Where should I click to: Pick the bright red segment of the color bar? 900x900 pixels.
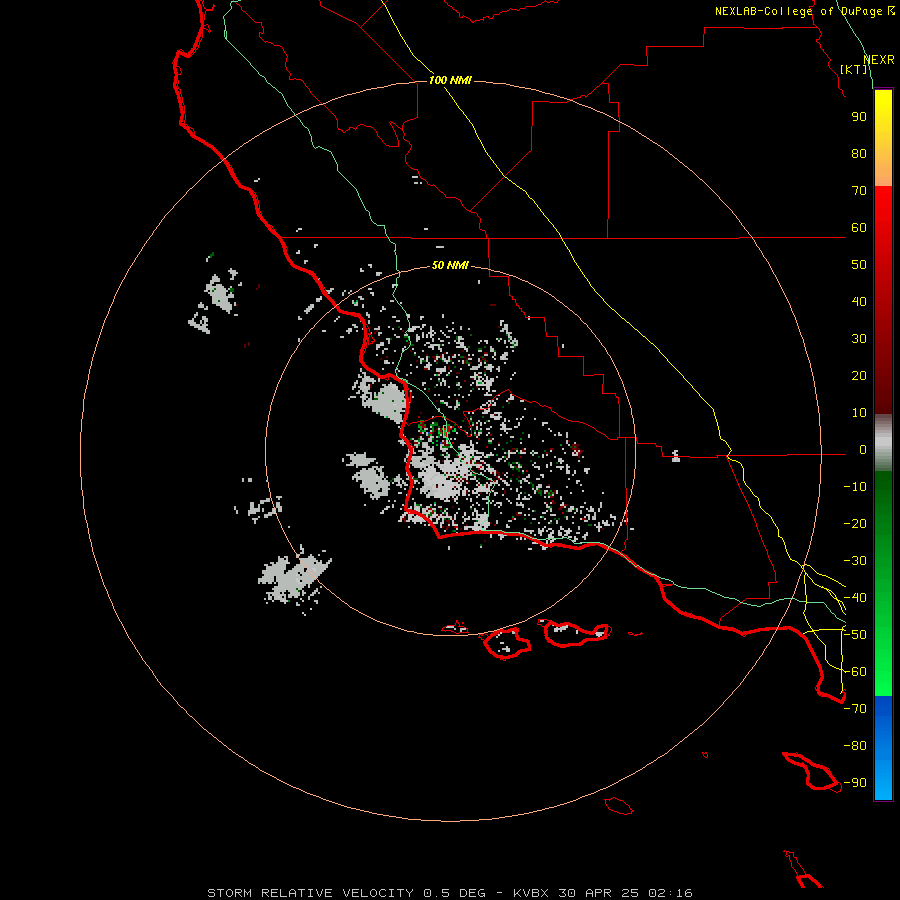point(883,300)
